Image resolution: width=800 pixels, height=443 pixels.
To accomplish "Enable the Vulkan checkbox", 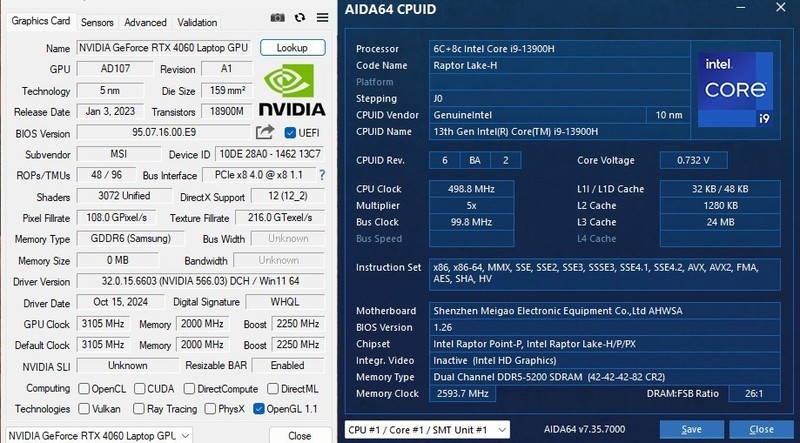I will click(84, 409).
